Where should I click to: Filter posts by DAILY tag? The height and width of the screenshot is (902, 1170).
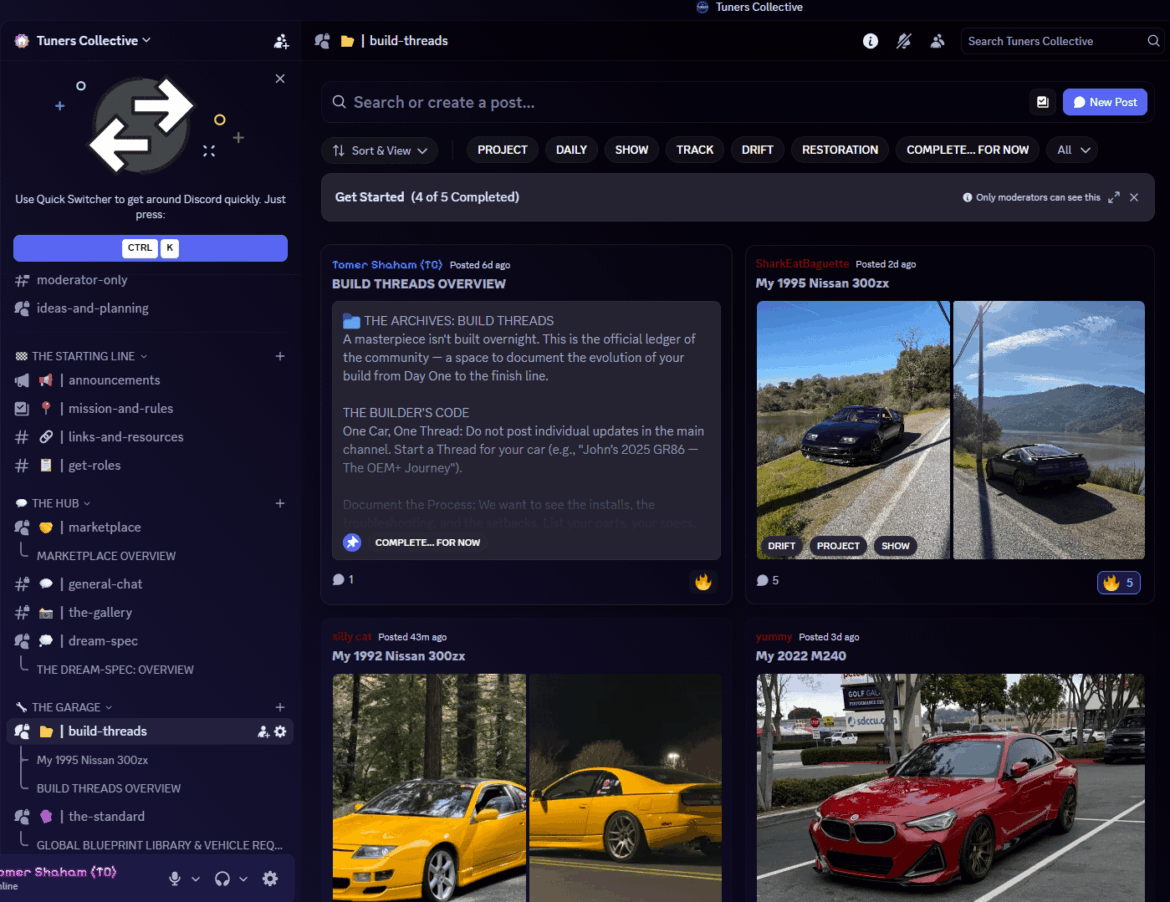point(572,150)
